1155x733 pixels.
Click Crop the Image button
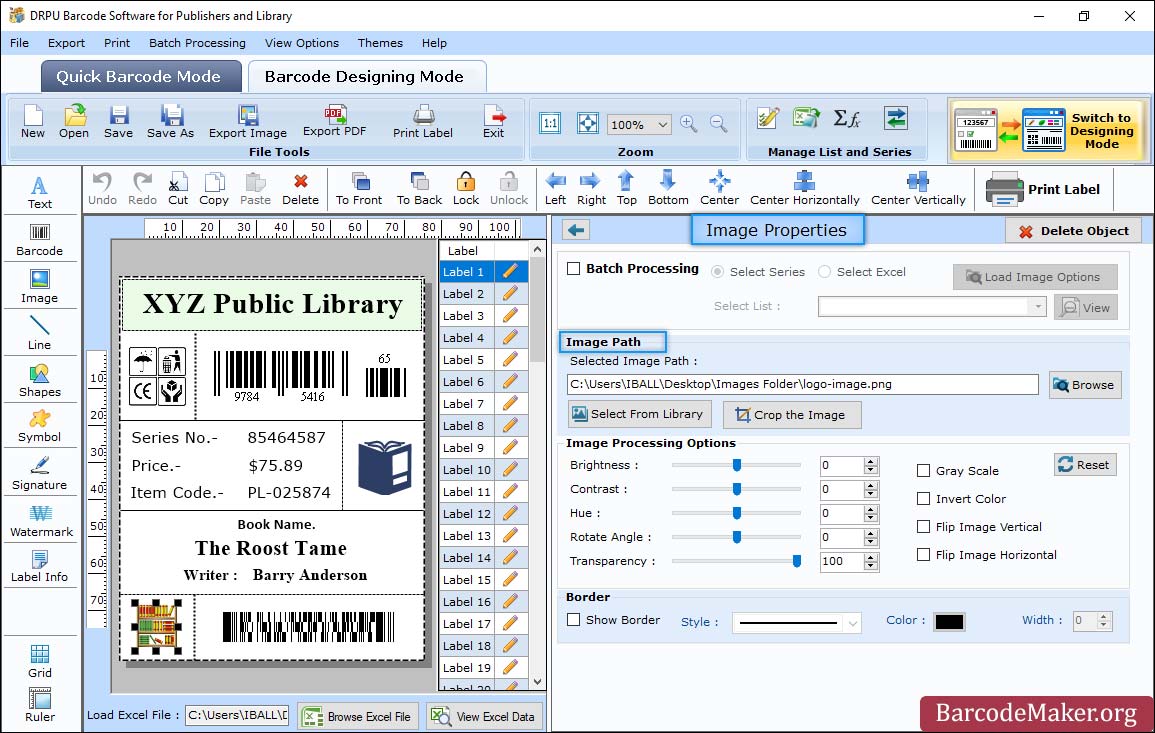coord(792,415)
